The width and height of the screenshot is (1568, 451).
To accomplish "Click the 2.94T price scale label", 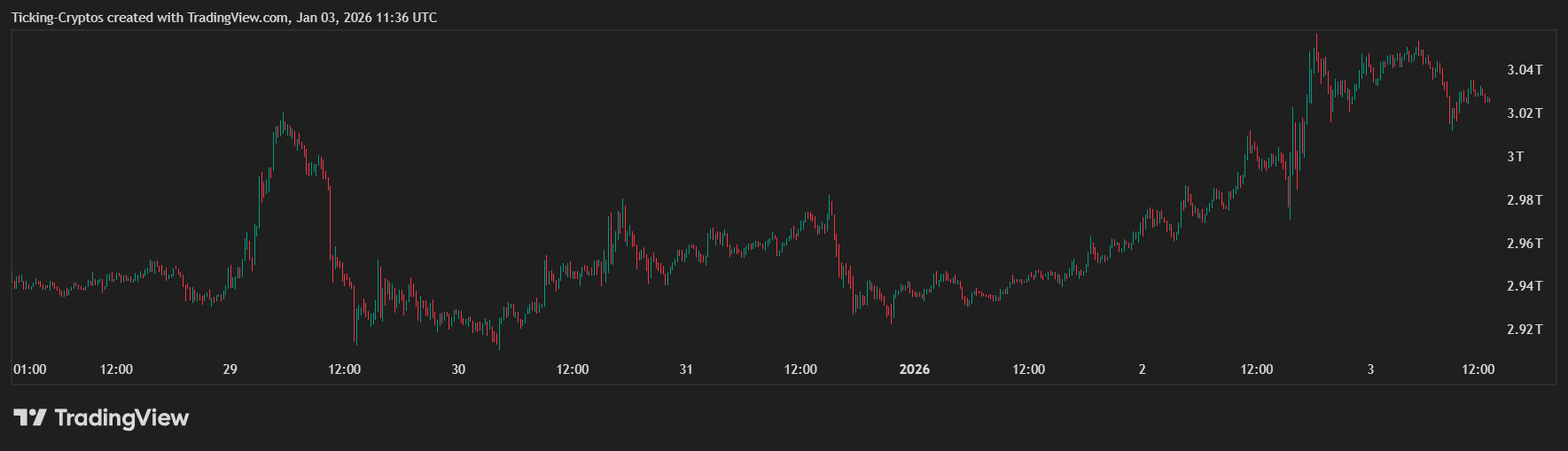I will pyautogui.click(x=1525, y=286).
